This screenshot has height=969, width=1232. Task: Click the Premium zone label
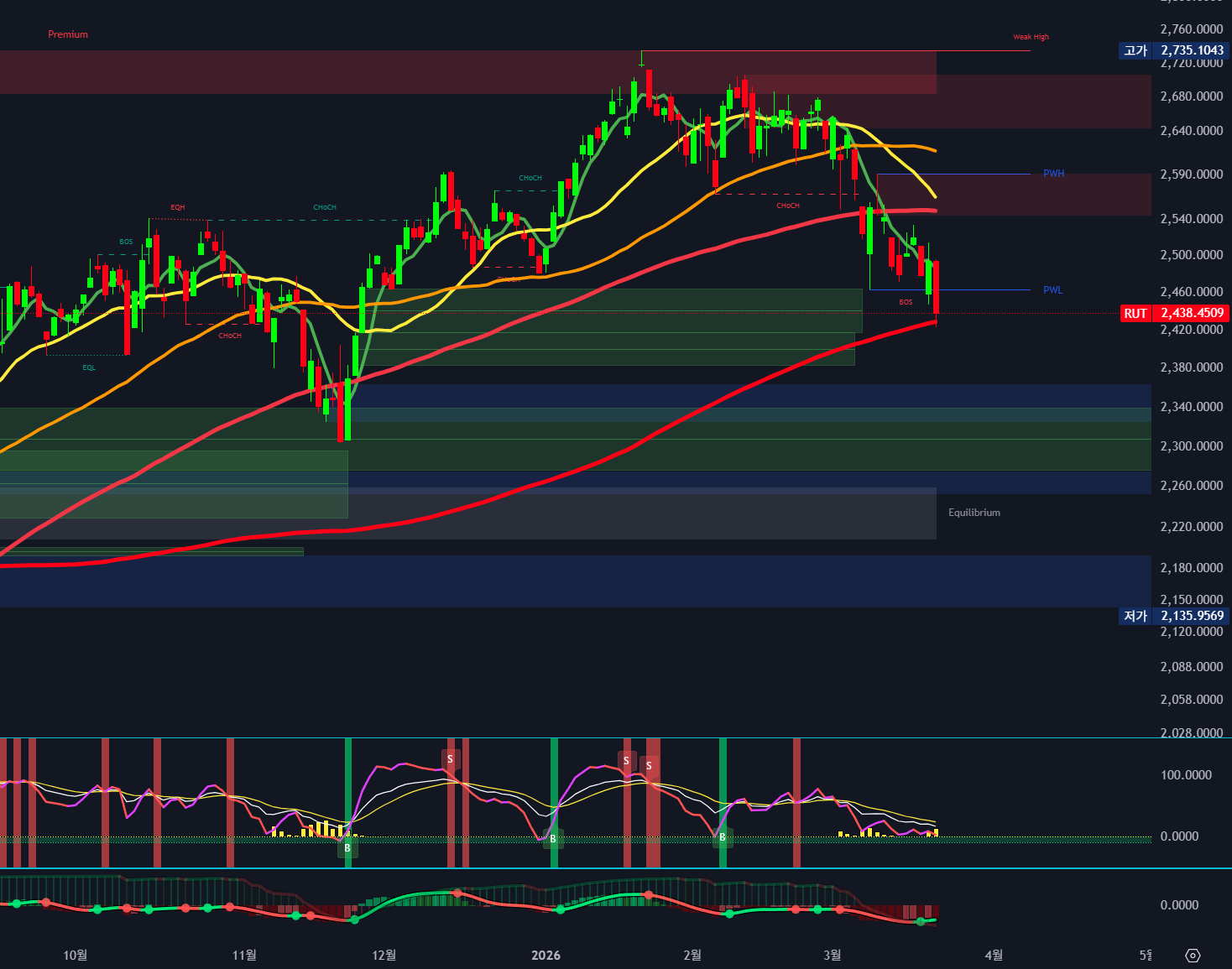[x=68, y=34]
